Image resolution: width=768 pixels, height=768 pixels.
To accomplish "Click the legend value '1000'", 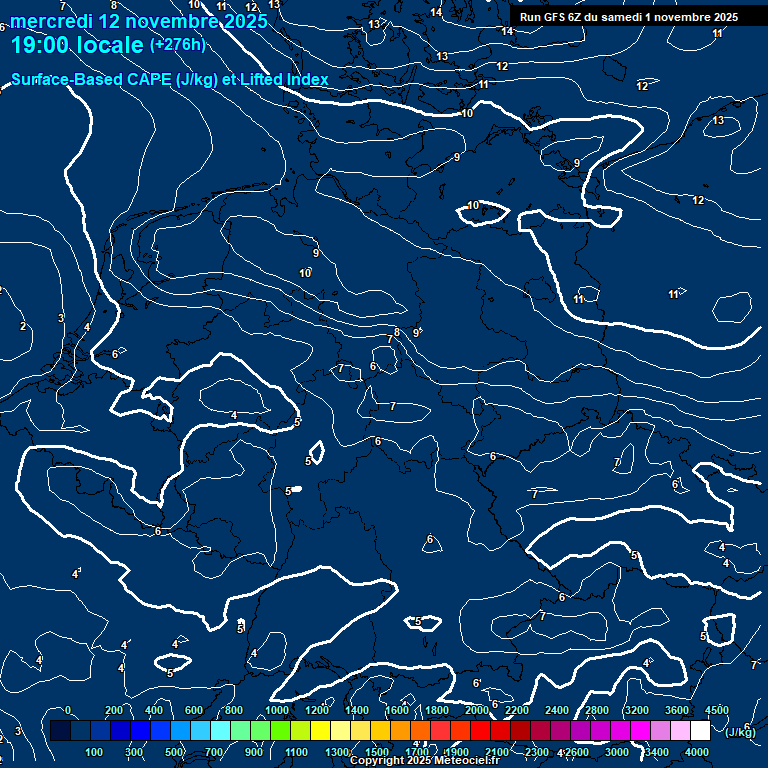I will pyautogui.click(x=277, y=710).
